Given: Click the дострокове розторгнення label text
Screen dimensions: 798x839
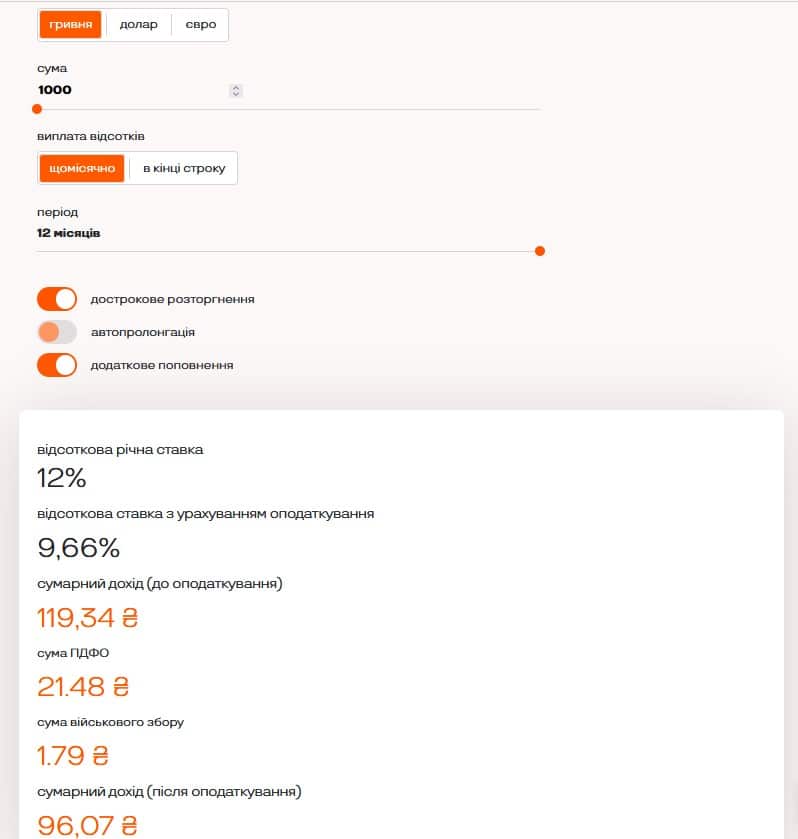Looking at the screenshot, I should pos(172,299).
